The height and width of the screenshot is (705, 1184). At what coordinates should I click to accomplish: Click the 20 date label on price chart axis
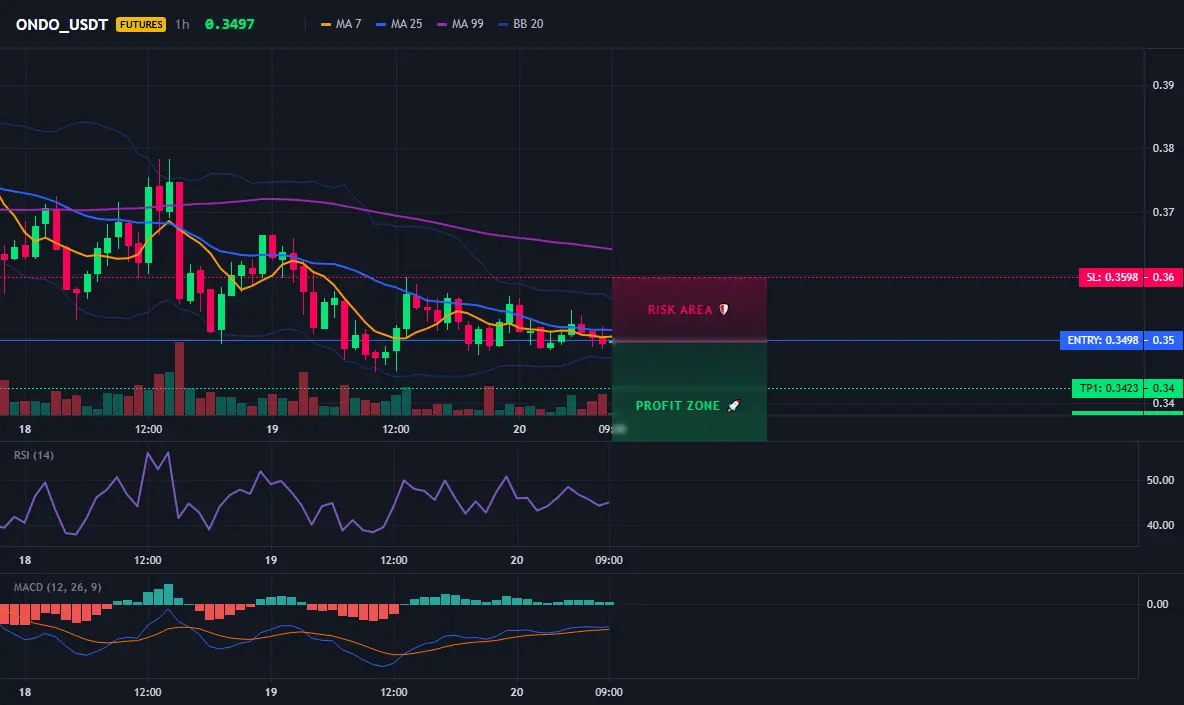click(520, 429)
